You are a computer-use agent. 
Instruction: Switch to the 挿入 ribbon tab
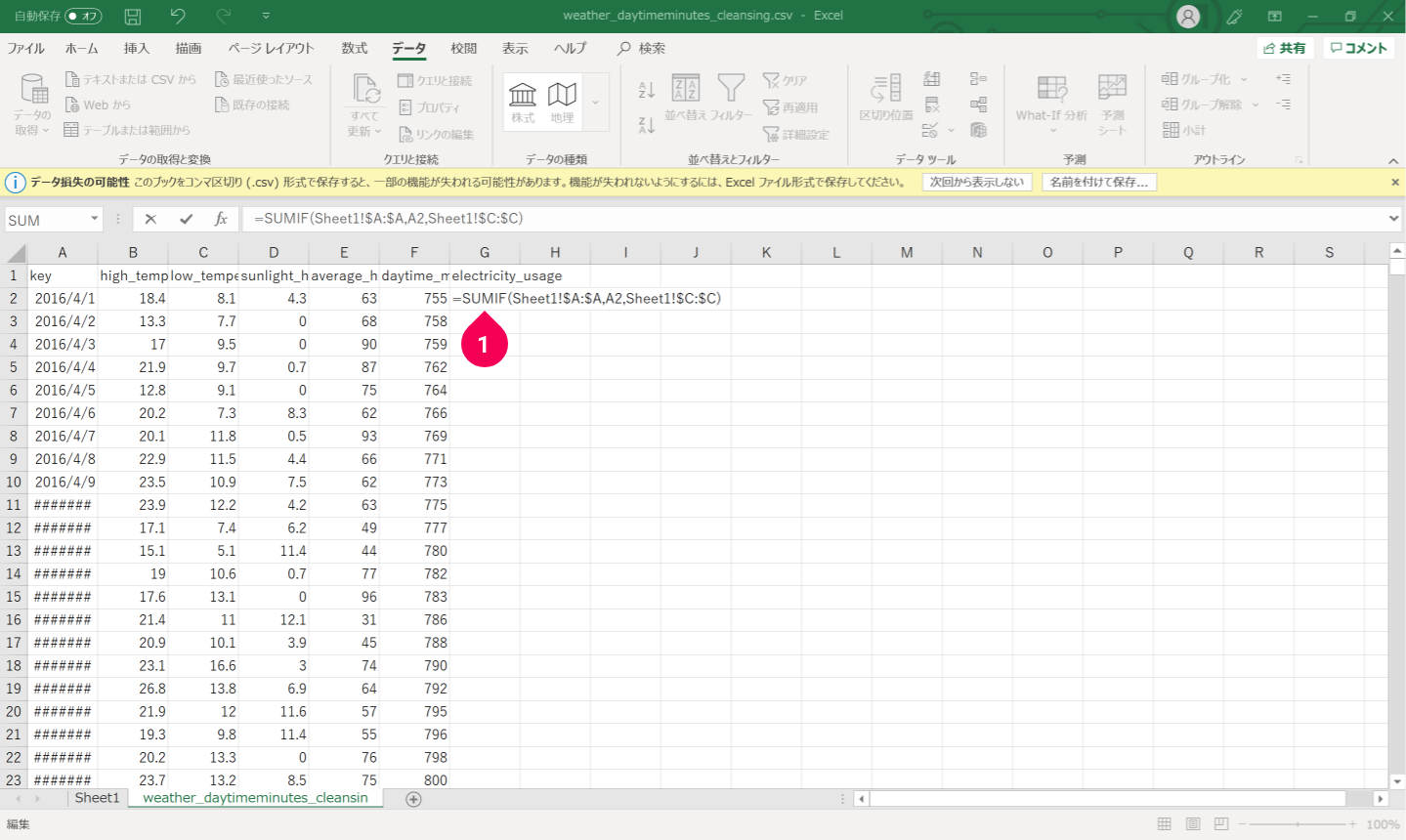click(x=137, y=48)
